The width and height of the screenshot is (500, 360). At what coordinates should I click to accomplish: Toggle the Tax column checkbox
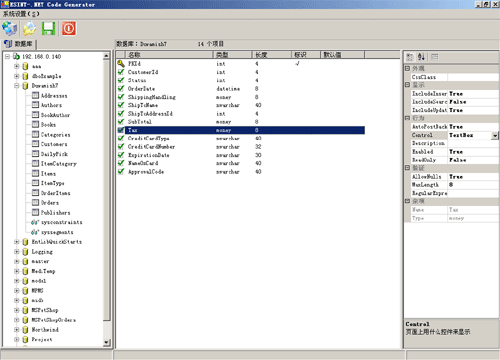click(x=121, y=130)
